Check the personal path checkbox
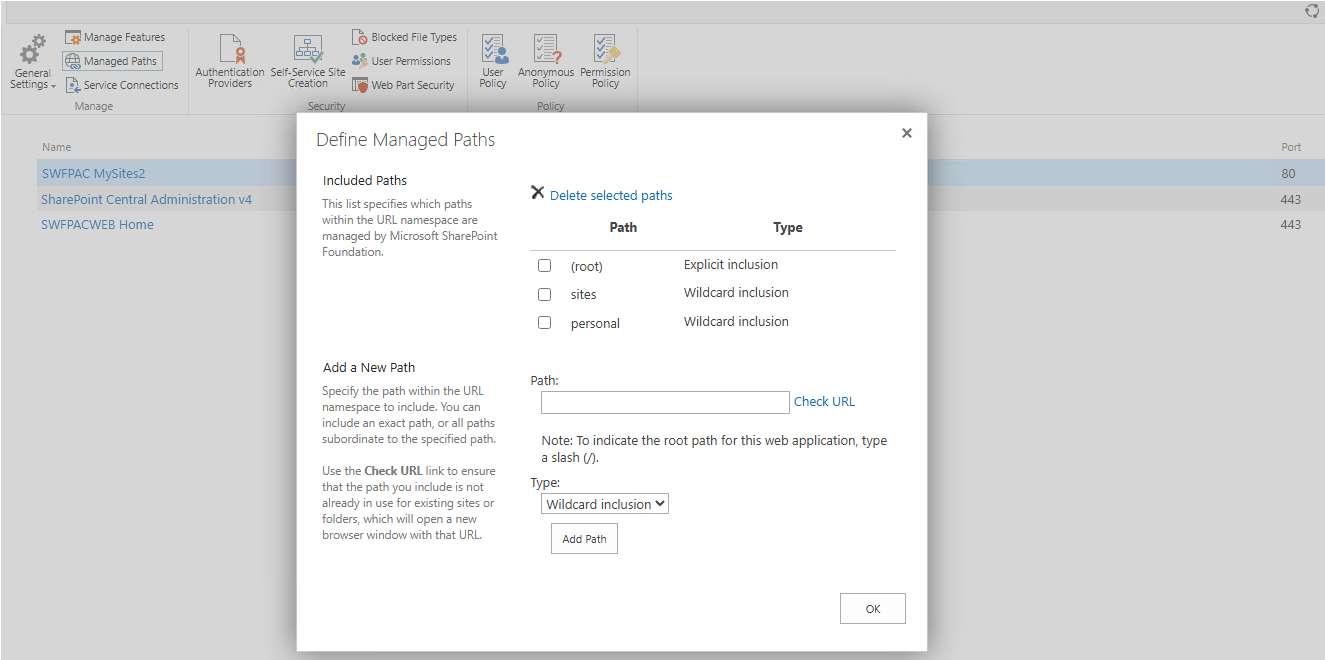The height and width of the screenshot is (660, 1325). click(545, 323)
